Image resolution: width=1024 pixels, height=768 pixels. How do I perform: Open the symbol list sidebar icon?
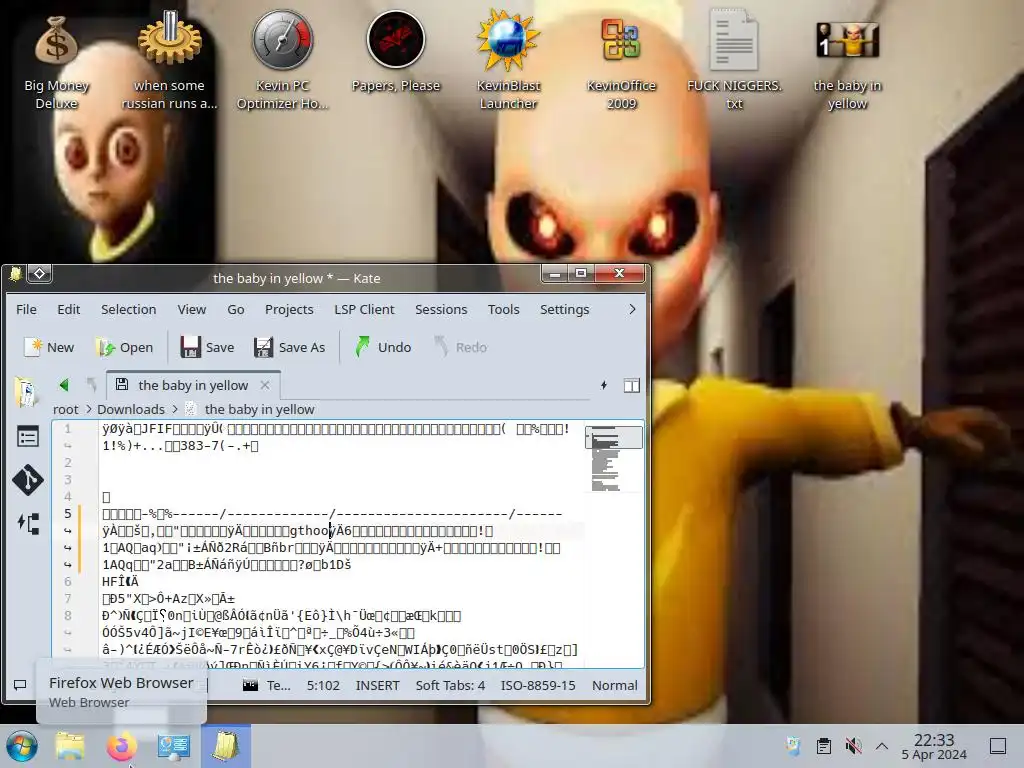[x=27, y=436]
